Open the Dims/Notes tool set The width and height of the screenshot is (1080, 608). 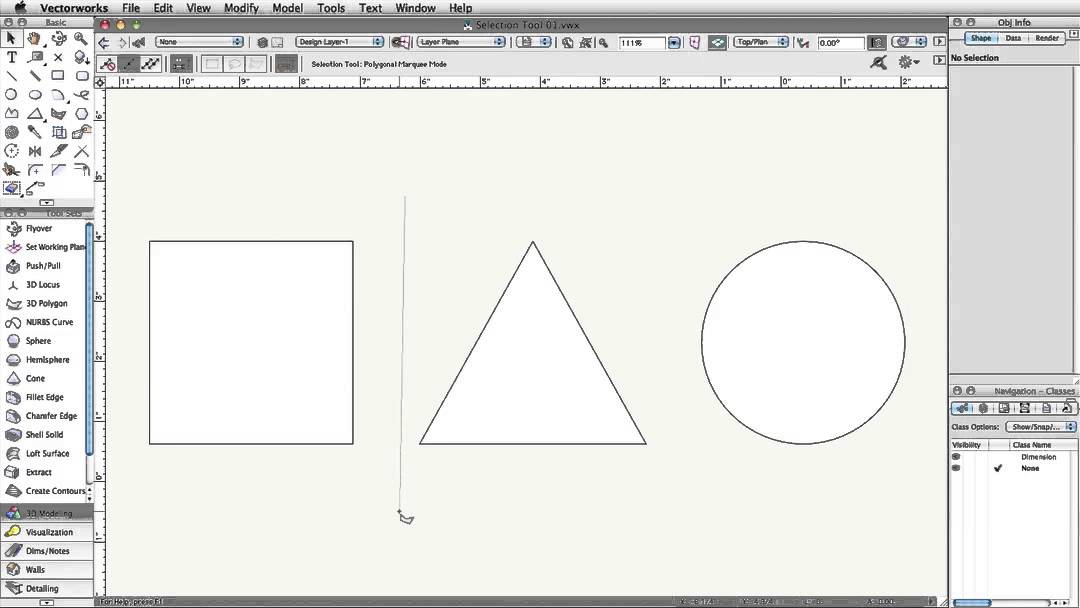tap(47, 551)
